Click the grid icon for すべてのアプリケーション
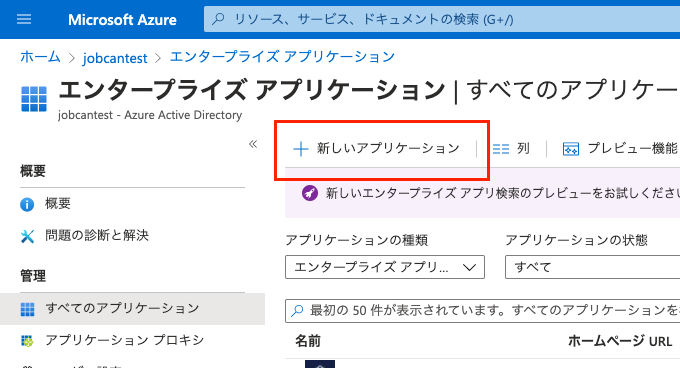680x368 pixels. [x=27, y=309]
